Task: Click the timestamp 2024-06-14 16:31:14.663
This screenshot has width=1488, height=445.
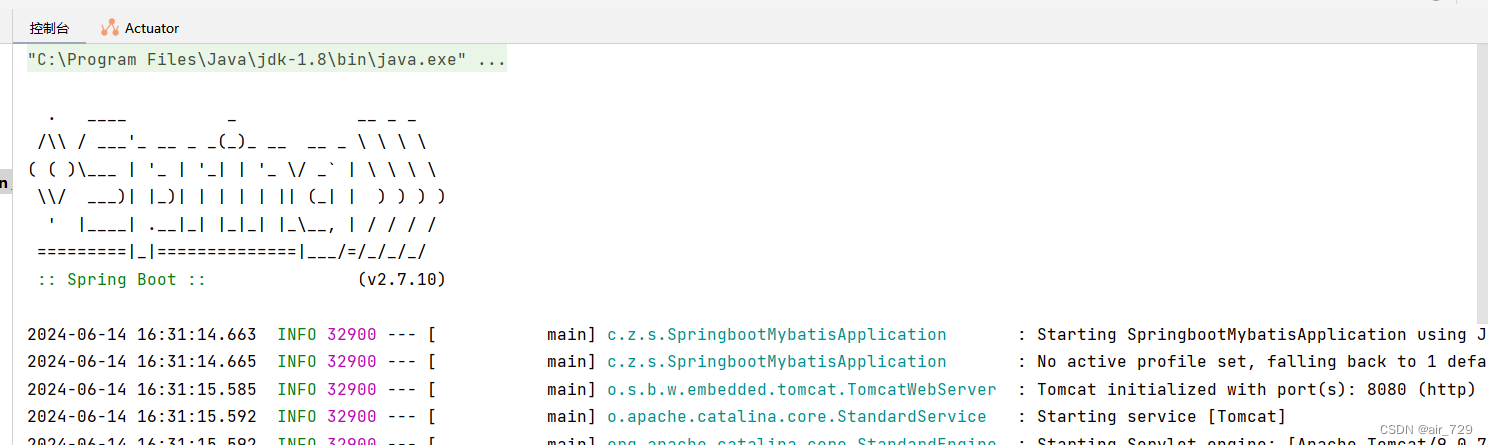Action: (x=141, y=335)
